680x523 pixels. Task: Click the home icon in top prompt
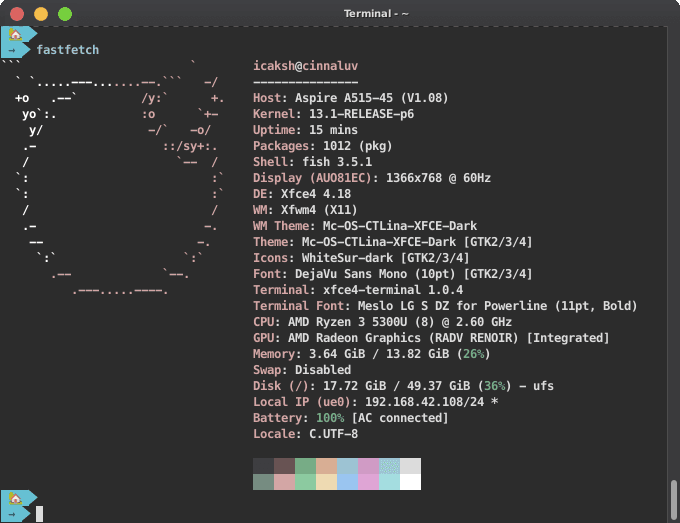pos(16,34)
